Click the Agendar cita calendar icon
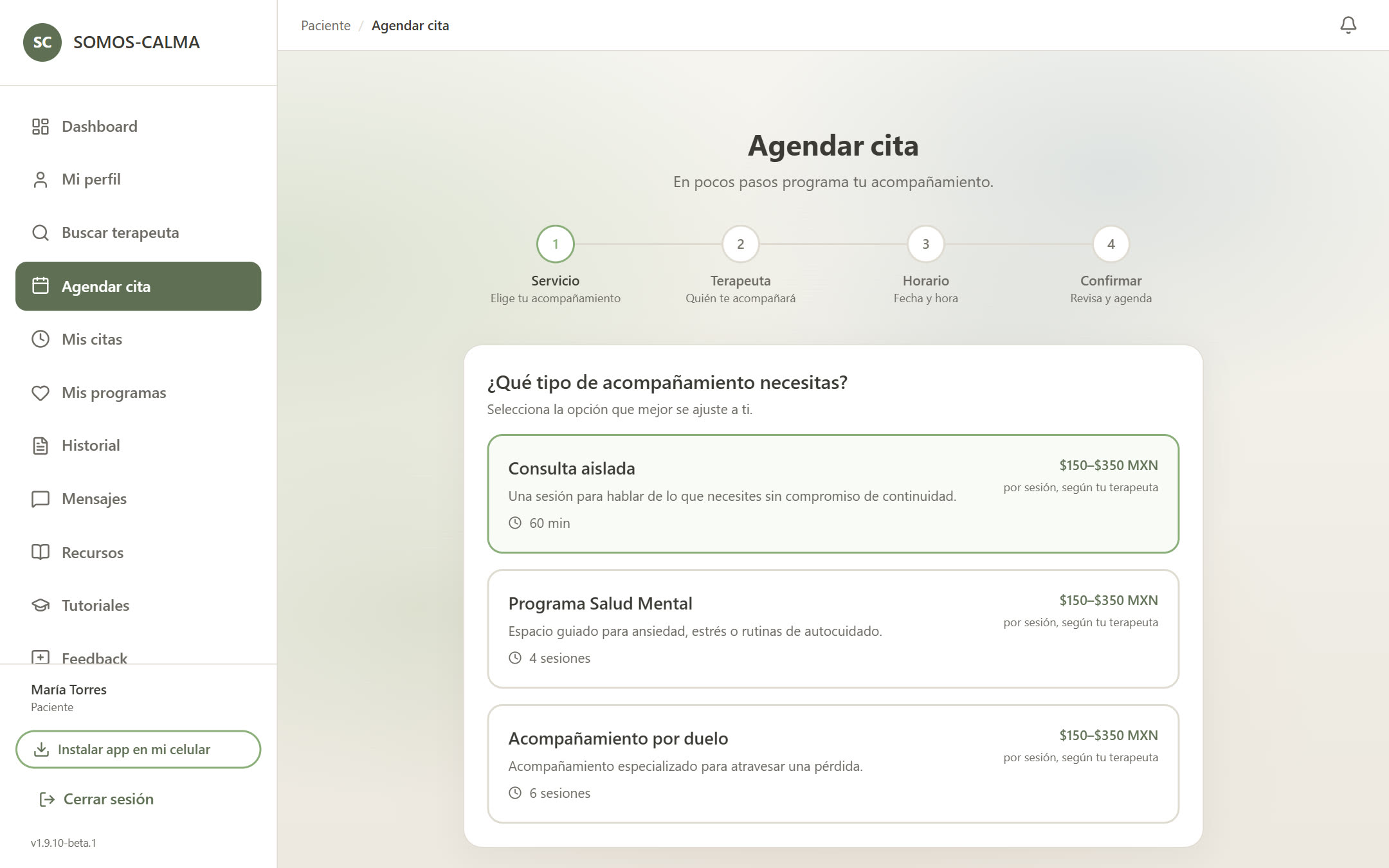This screenshot has width=1389, height=868. [41, 286]
